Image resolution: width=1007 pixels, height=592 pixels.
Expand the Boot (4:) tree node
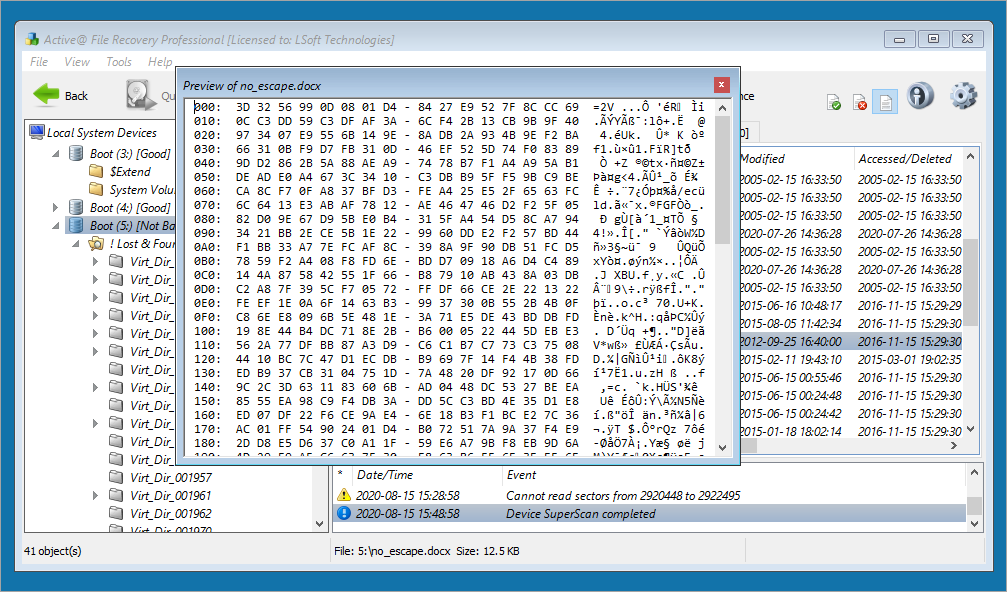56,207
